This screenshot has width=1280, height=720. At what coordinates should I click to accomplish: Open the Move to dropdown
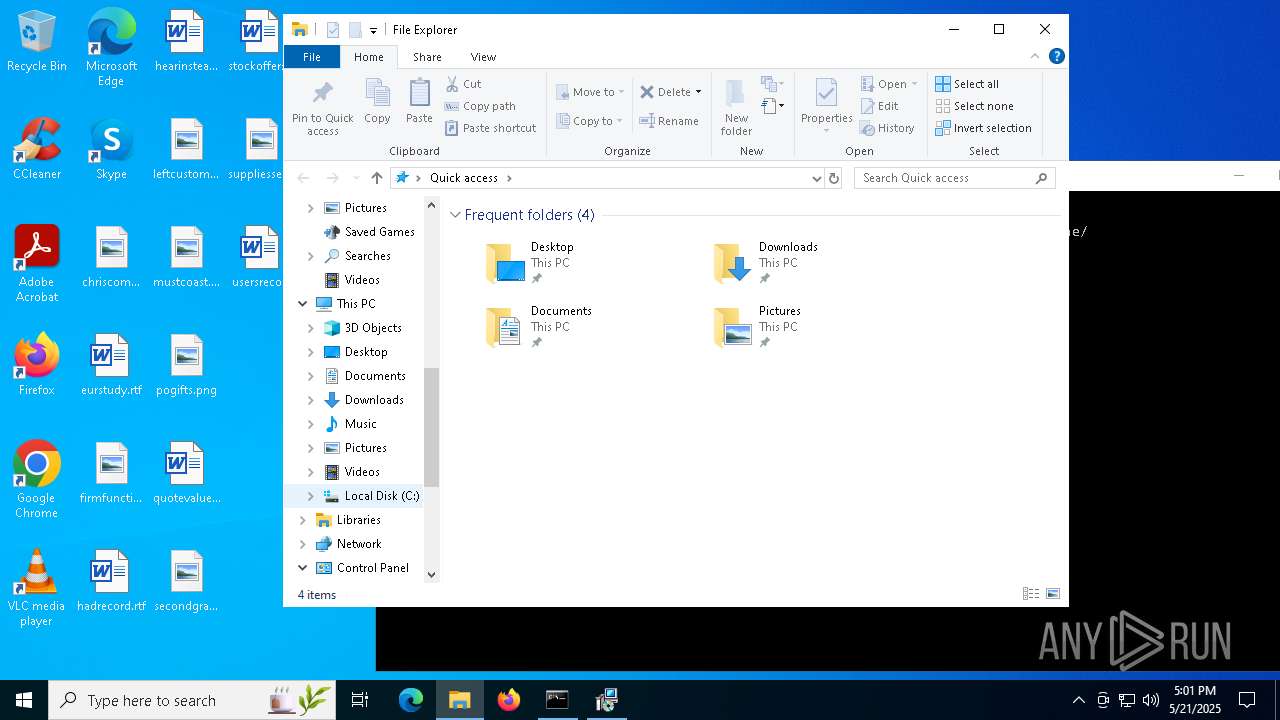click(590, 92)
